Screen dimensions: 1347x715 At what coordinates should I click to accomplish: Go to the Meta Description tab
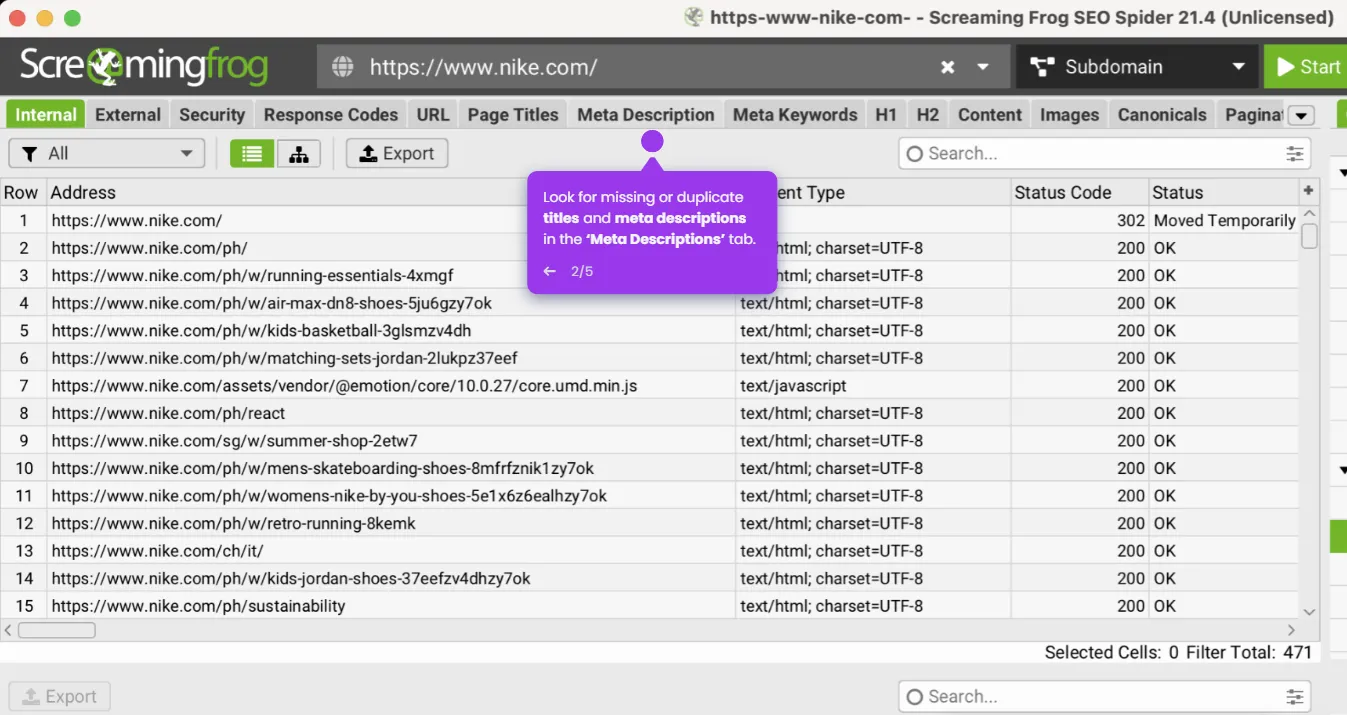646,114
